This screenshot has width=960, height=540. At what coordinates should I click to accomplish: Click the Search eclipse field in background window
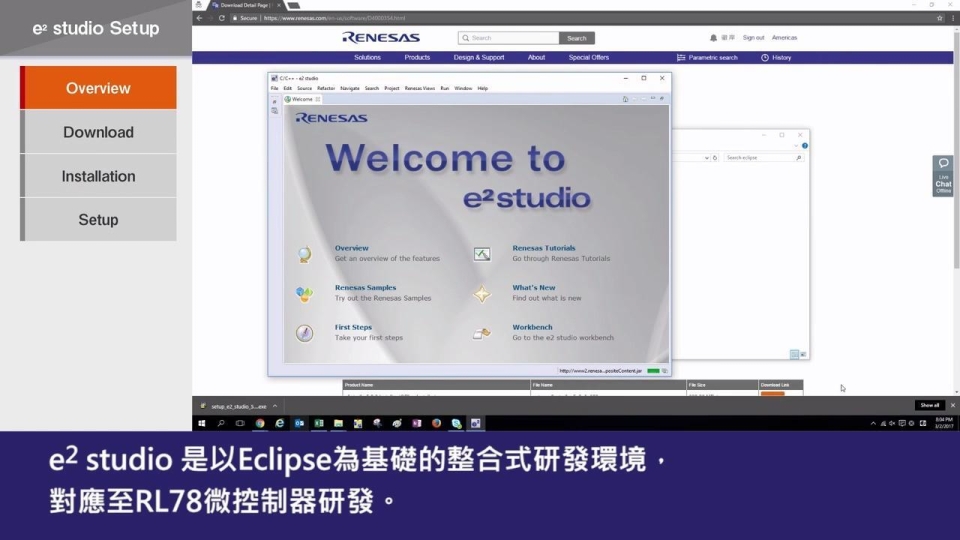coord(763,157)
